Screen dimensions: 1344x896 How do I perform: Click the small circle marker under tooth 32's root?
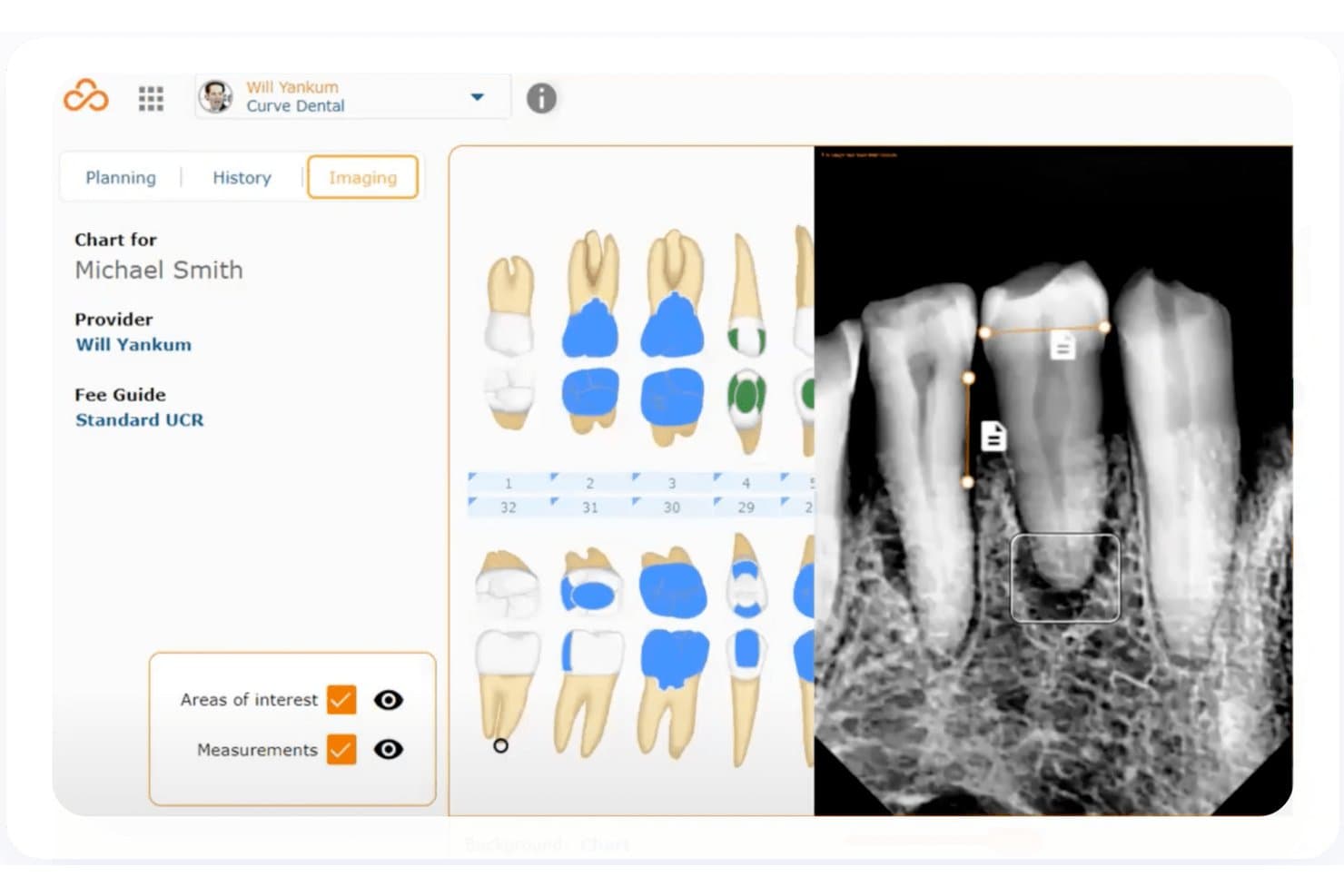(500, 745)
